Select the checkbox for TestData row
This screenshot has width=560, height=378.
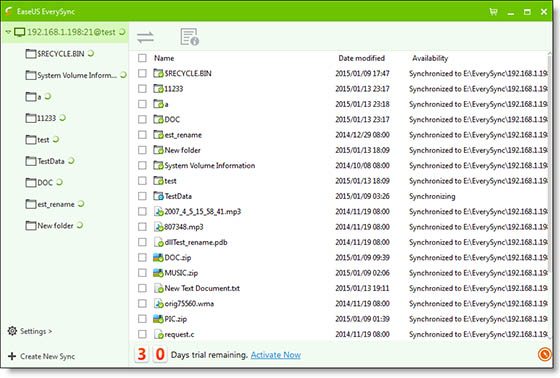click(x=142, y=196)
